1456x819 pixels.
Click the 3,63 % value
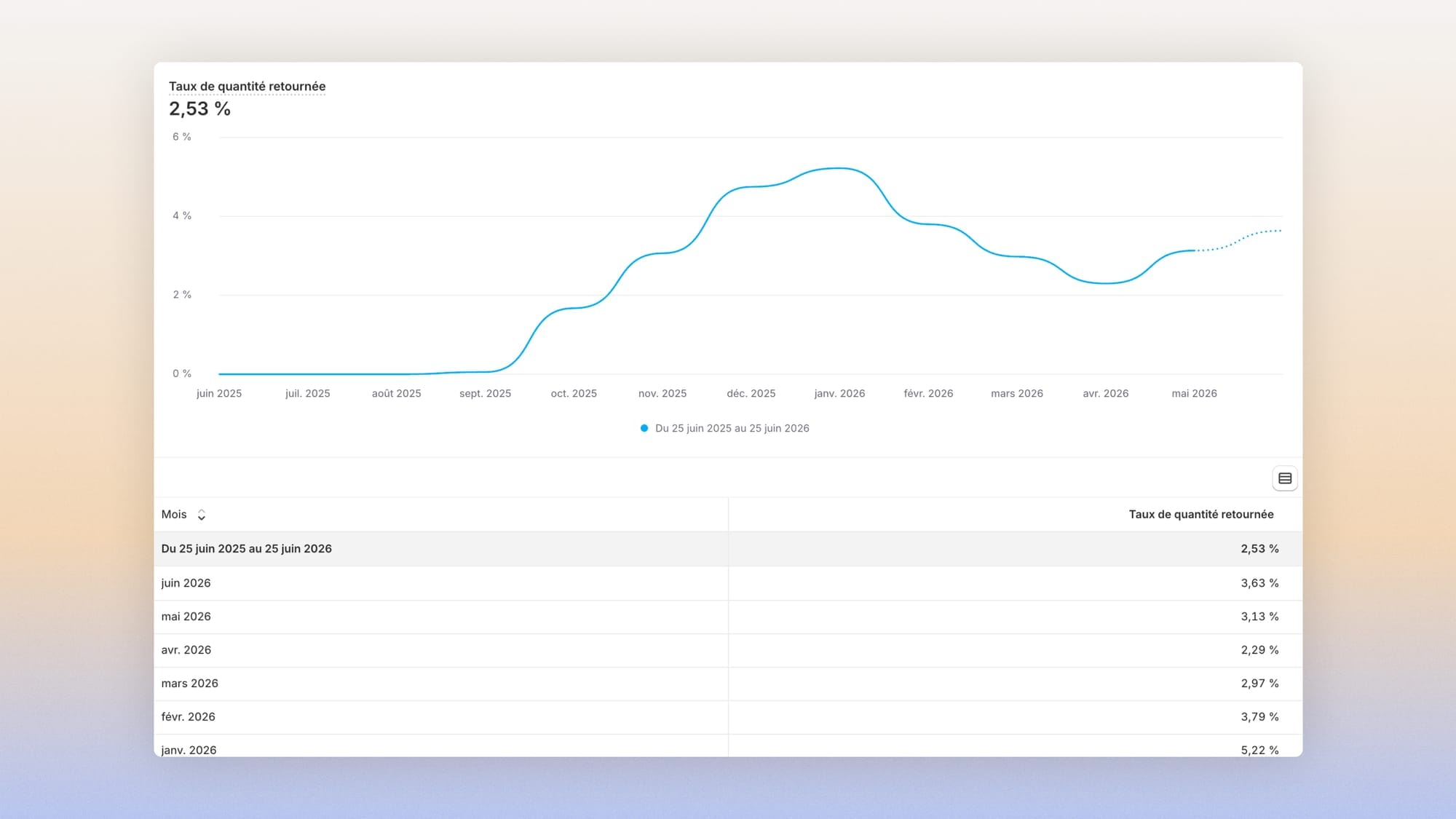1259,583
